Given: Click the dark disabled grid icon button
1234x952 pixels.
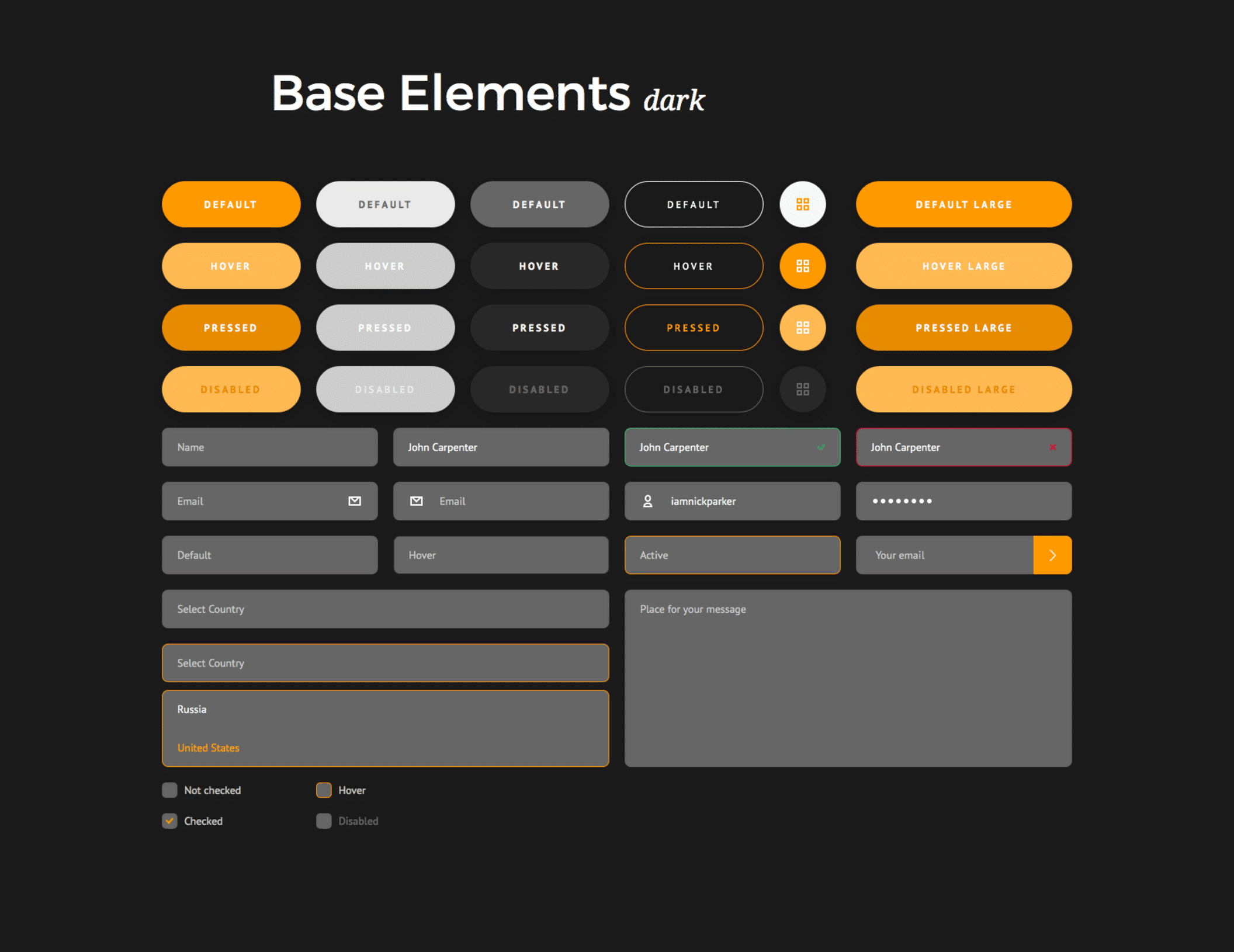Looking at the screenshot, I should click(802, 390).
